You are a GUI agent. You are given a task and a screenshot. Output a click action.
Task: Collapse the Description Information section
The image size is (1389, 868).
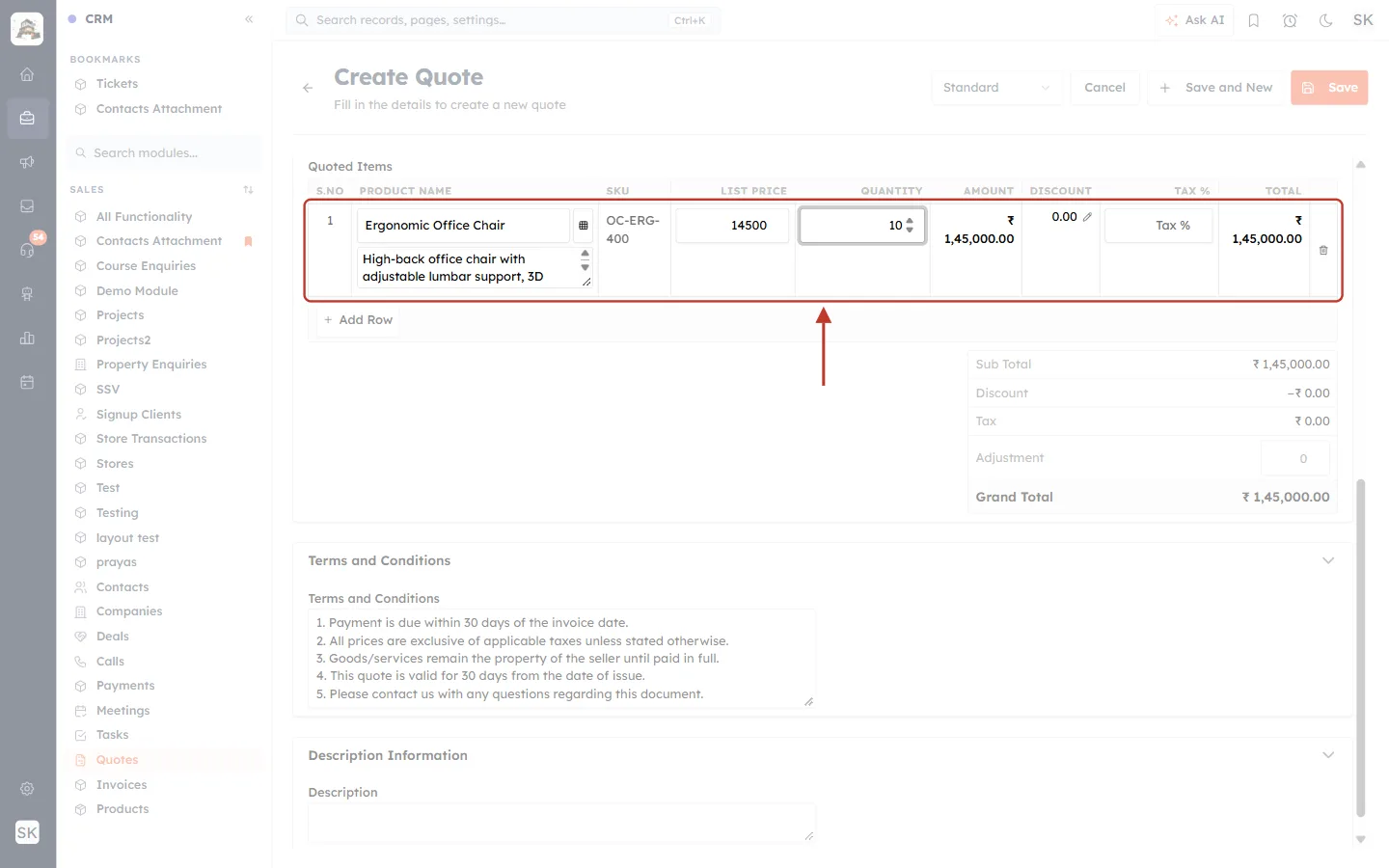click(x=1328, y=755)
